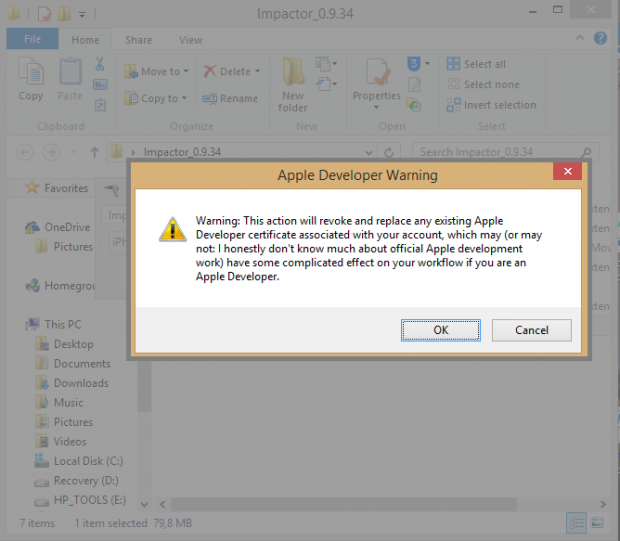Click the quick access Properties icon
This screenshot has width=620, height=541.
[44, 14]
